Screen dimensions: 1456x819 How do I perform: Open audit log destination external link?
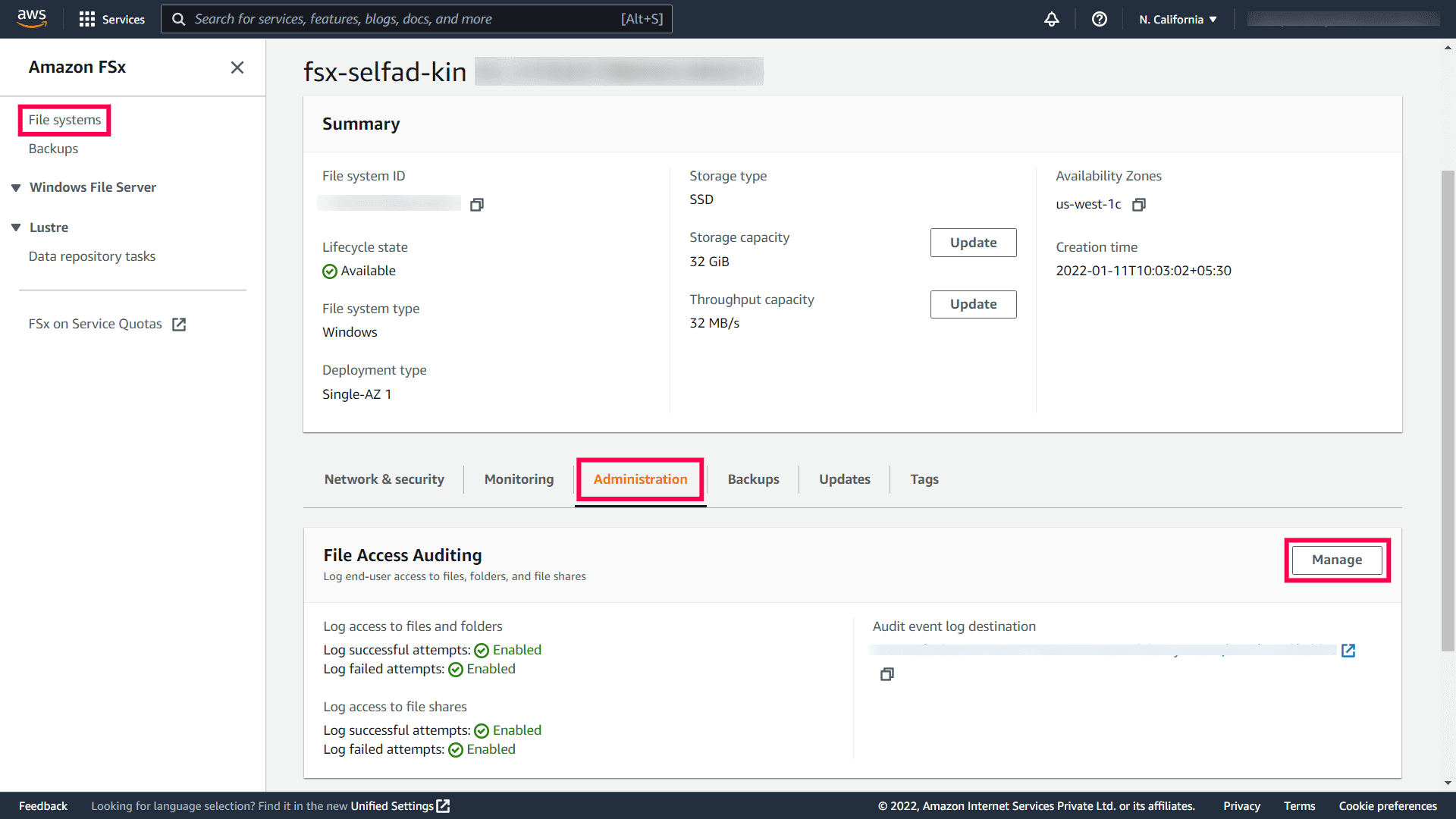[1348, 651]
